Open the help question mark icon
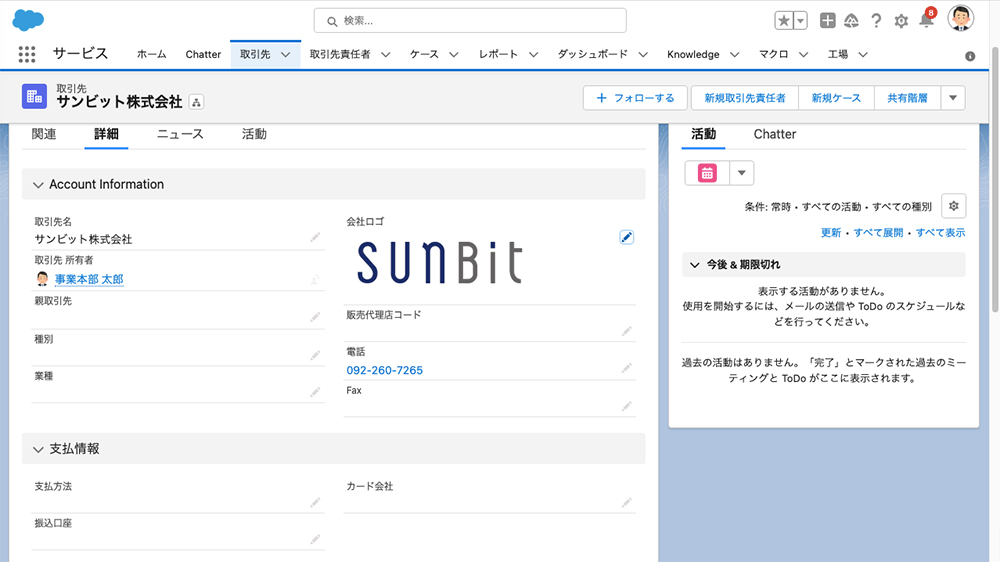This screenshot has height=562, width=1000. pos(876,21)
